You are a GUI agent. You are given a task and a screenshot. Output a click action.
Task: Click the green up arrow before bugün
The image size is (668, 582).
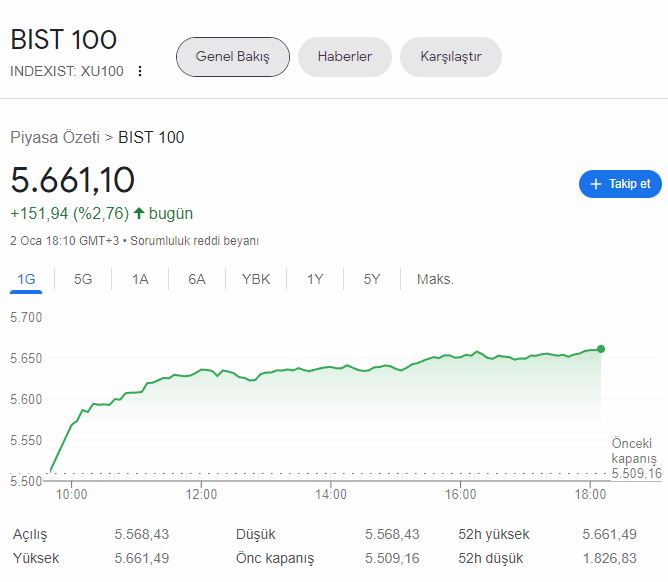click(139, 213)
